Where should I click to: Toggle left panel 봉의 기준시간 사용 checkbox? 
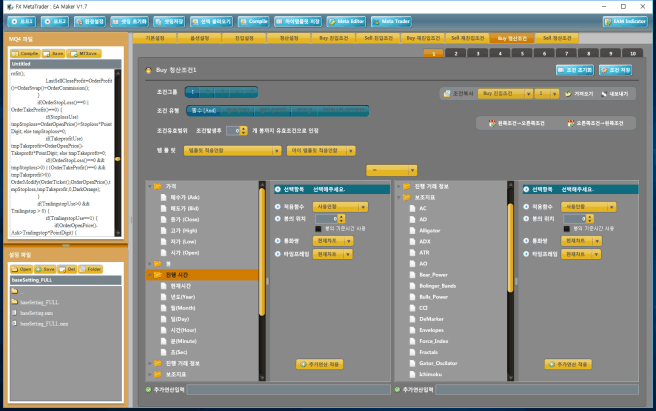point(319,228)
